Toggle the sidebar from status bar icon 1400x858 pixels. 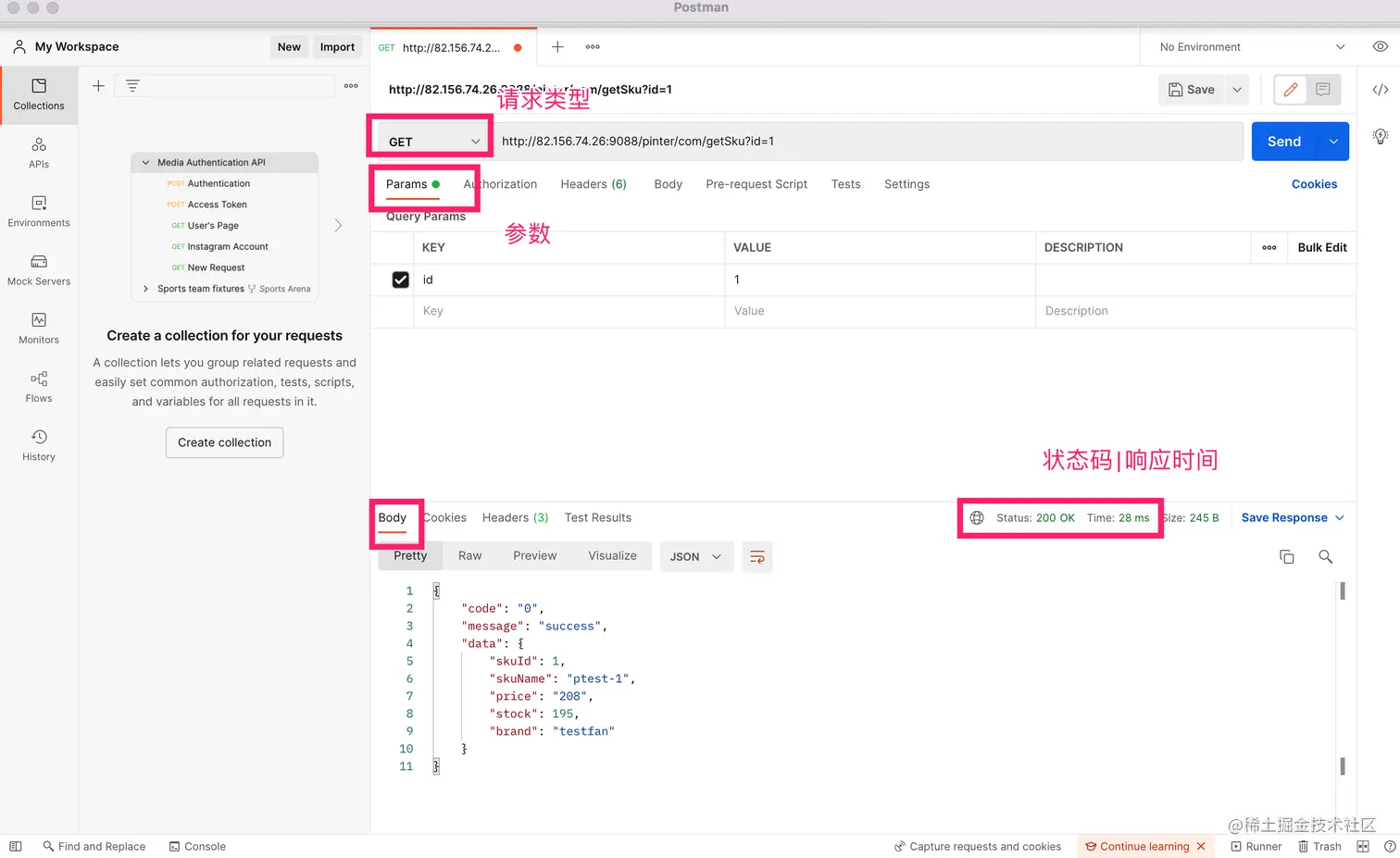[x=16, y=847]
